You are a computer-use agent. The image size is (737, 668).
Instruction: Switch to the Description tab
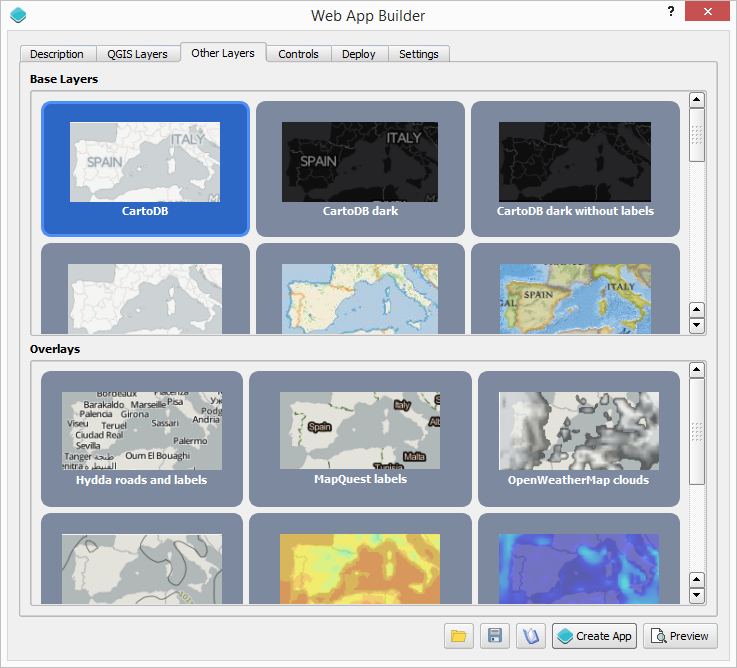(x=57, y=54)
